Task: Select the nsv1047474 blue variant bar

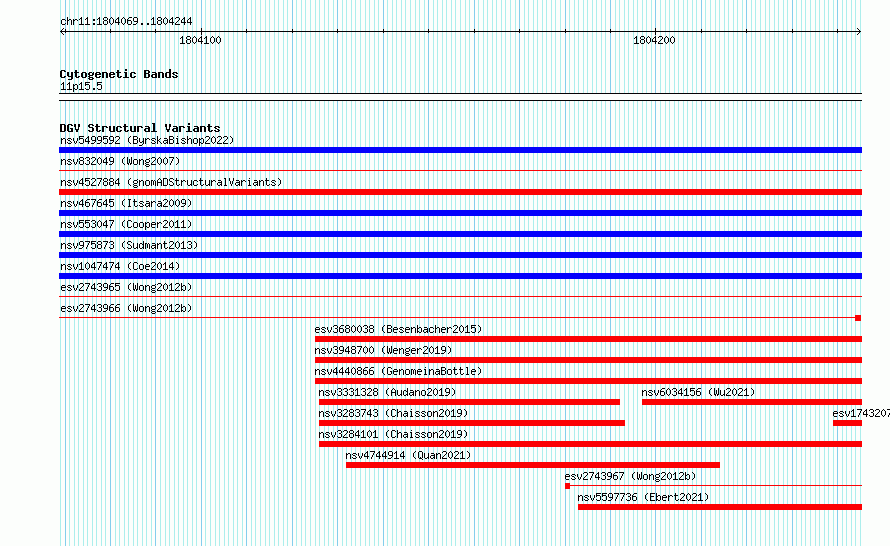Action: (x=460, y=276)
